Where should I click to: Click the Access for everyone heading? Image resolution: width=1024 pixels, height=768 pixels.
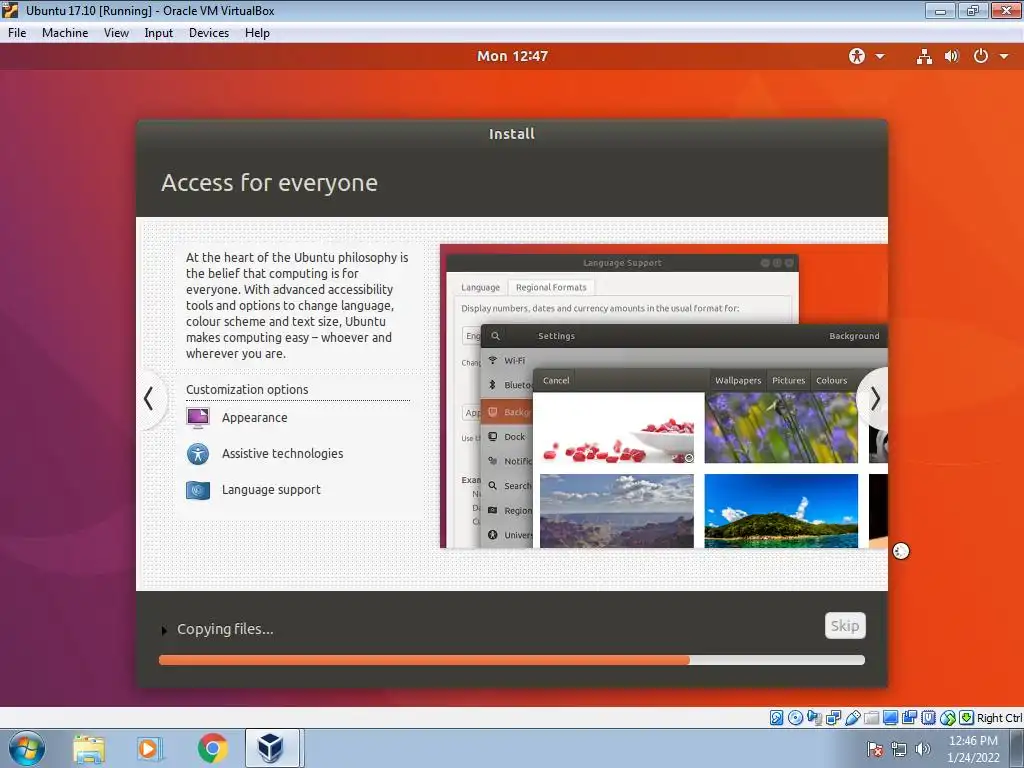[269, 183]
